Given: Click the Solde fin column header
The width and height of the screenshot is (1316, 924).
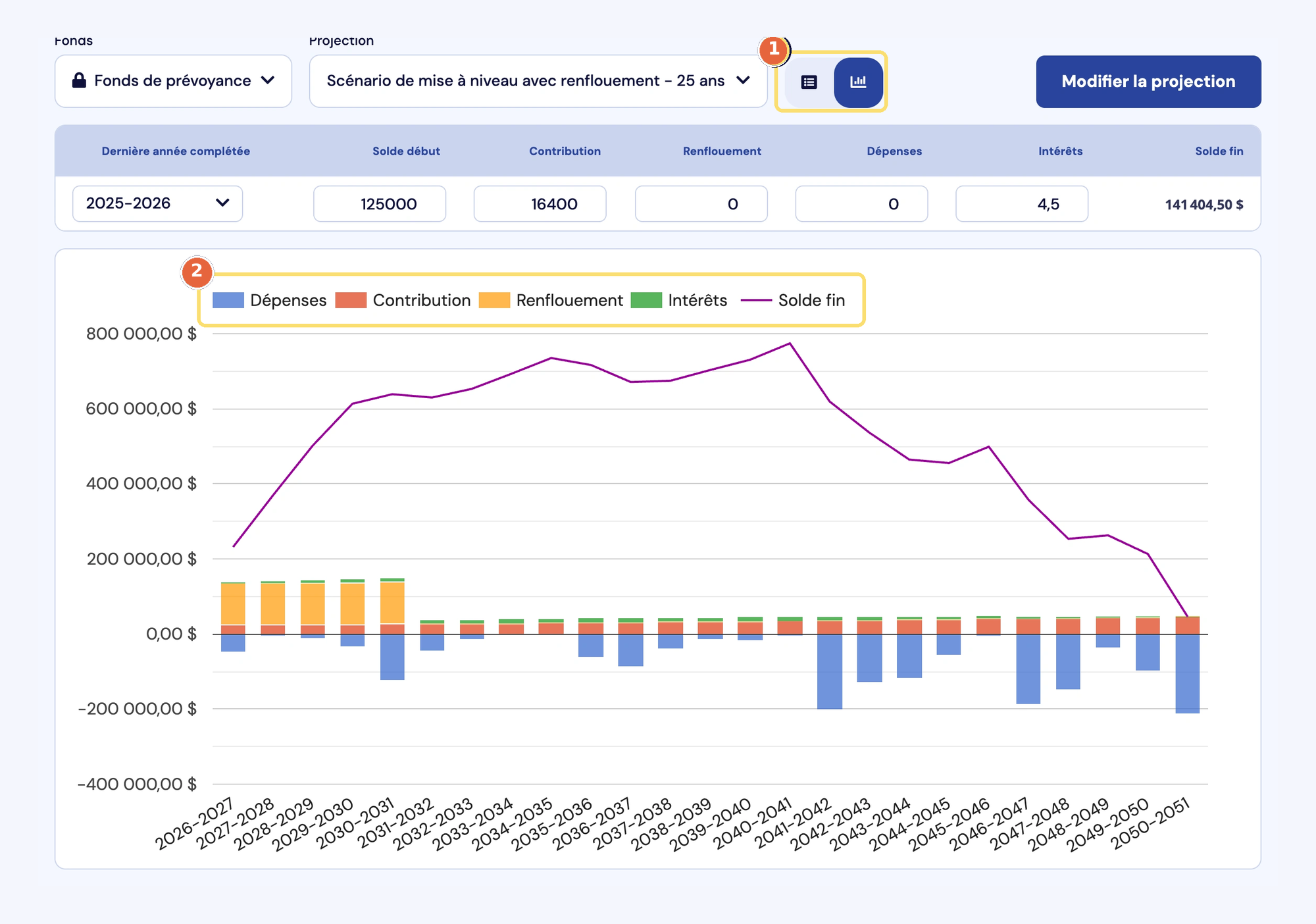Looking at the screenshot, I should tap(1219, 151).
